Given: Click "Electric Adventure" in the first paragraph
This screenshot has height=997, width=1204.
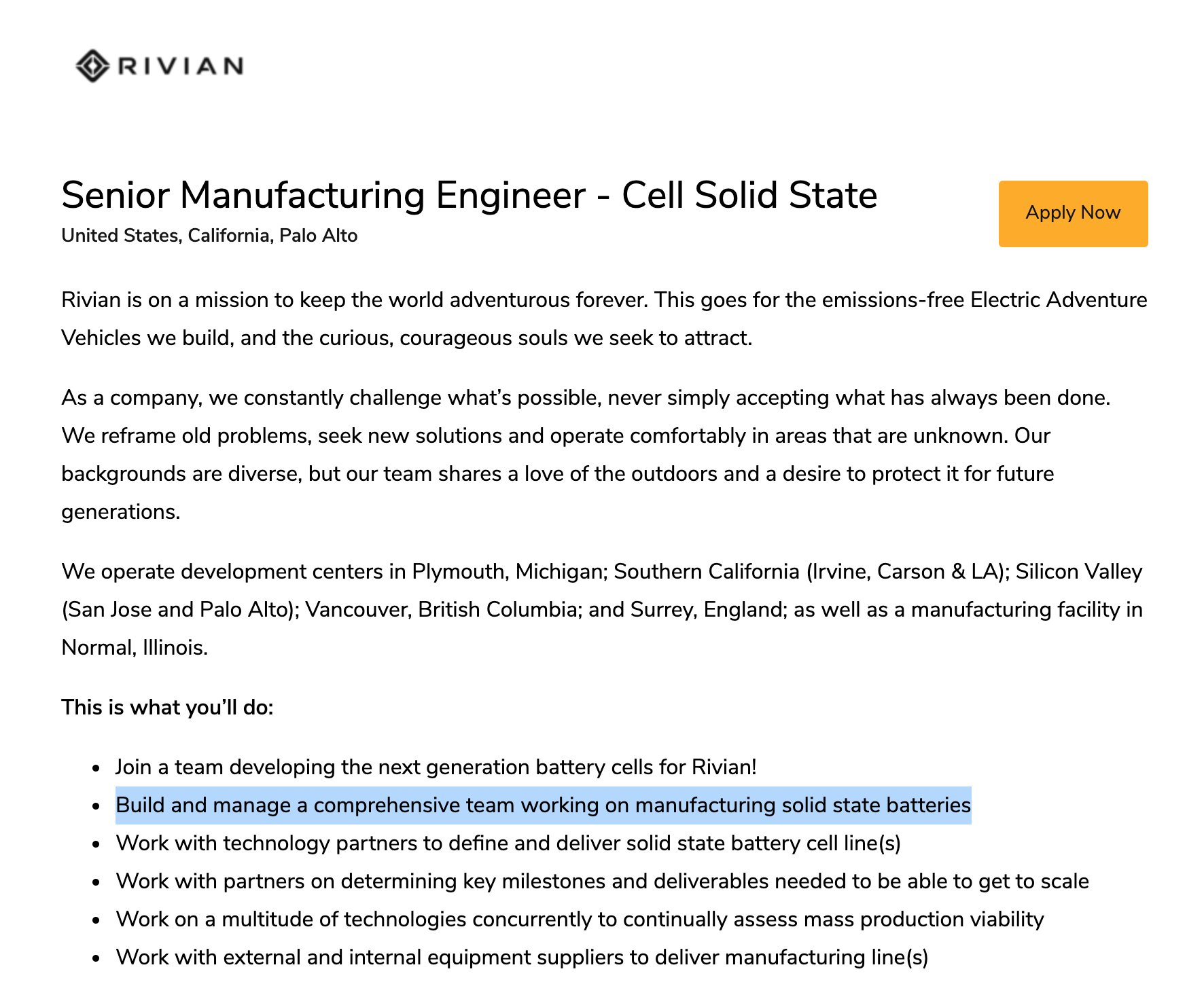Looking at the screenshot, I should point(1058,300).
